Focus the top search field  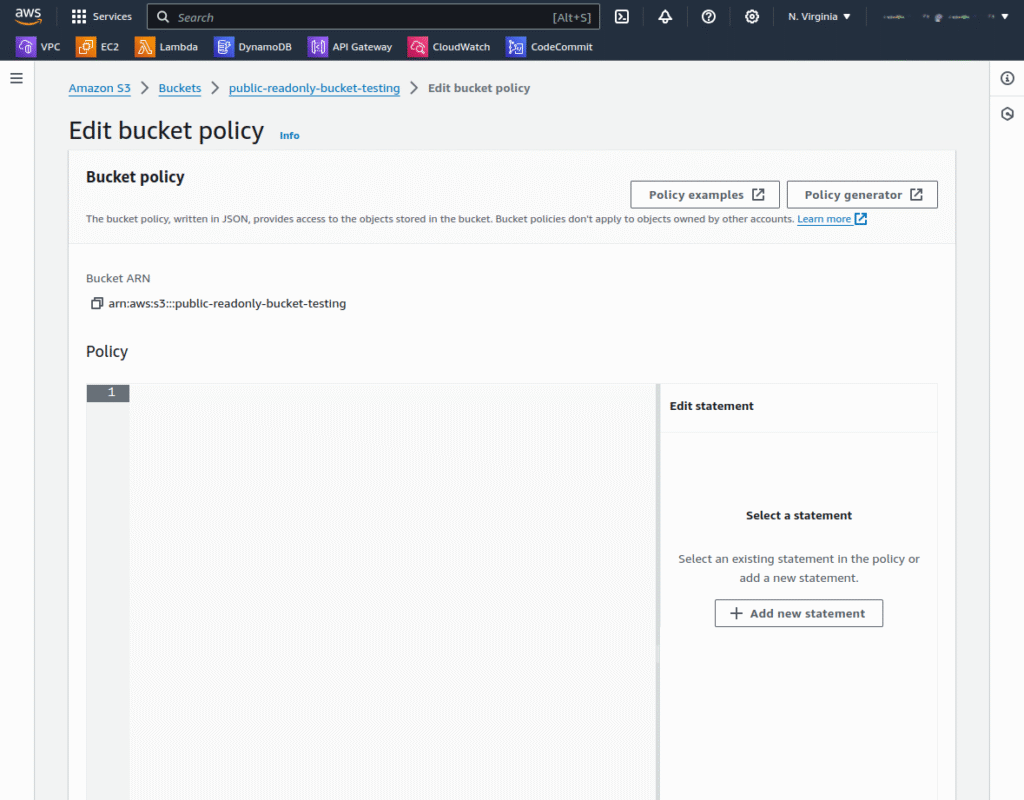coord(373,17)
